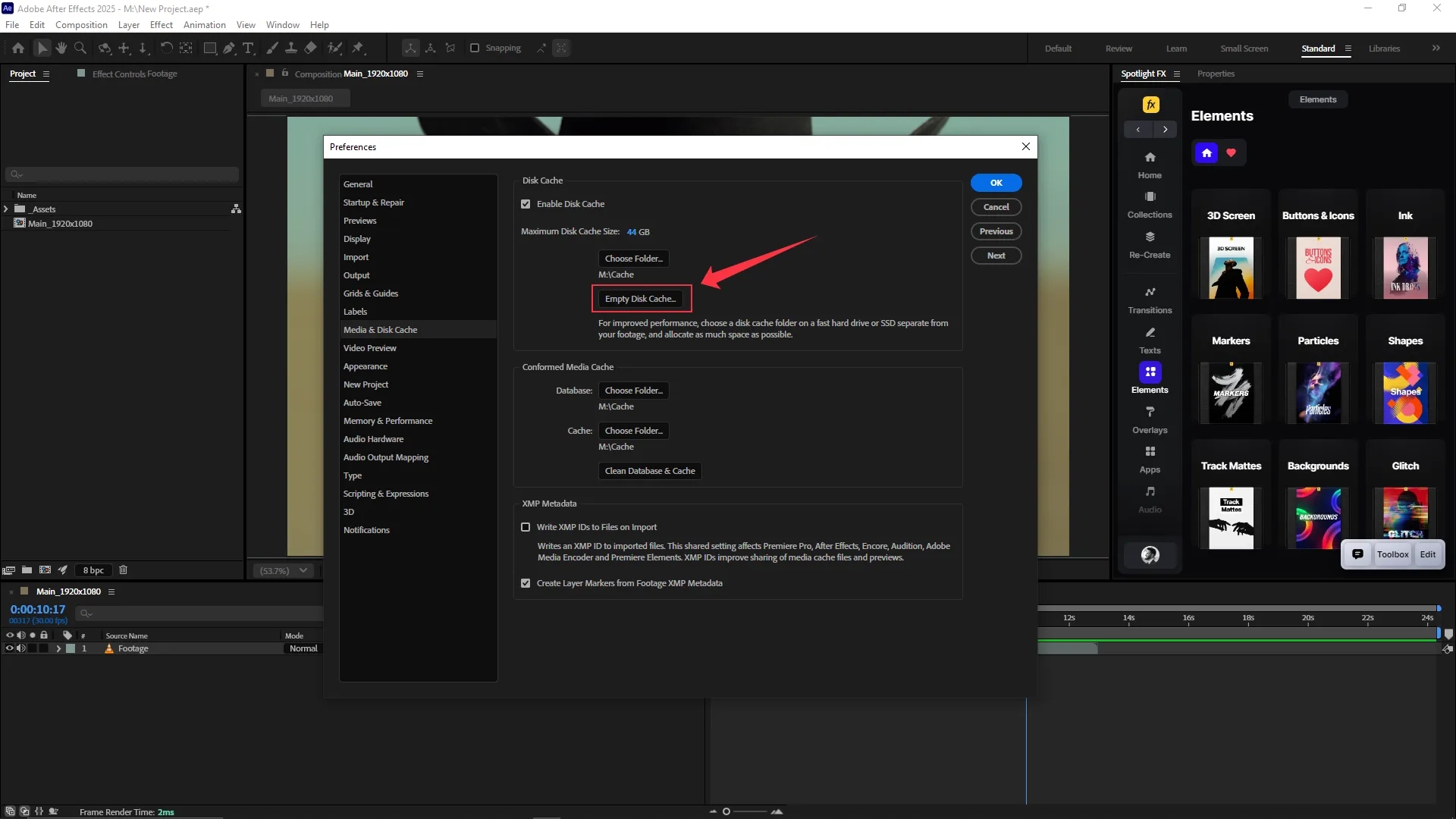Enable Write XMP IDs to Files on Import
This screenshot has width=1456, height=819.
coord(526,527)
